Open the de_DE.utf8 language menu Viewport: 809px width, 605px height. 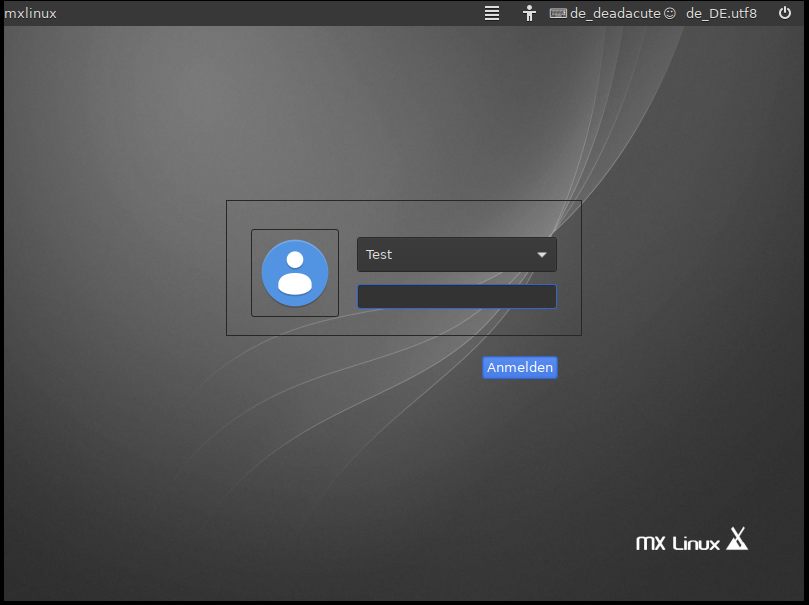721,13
